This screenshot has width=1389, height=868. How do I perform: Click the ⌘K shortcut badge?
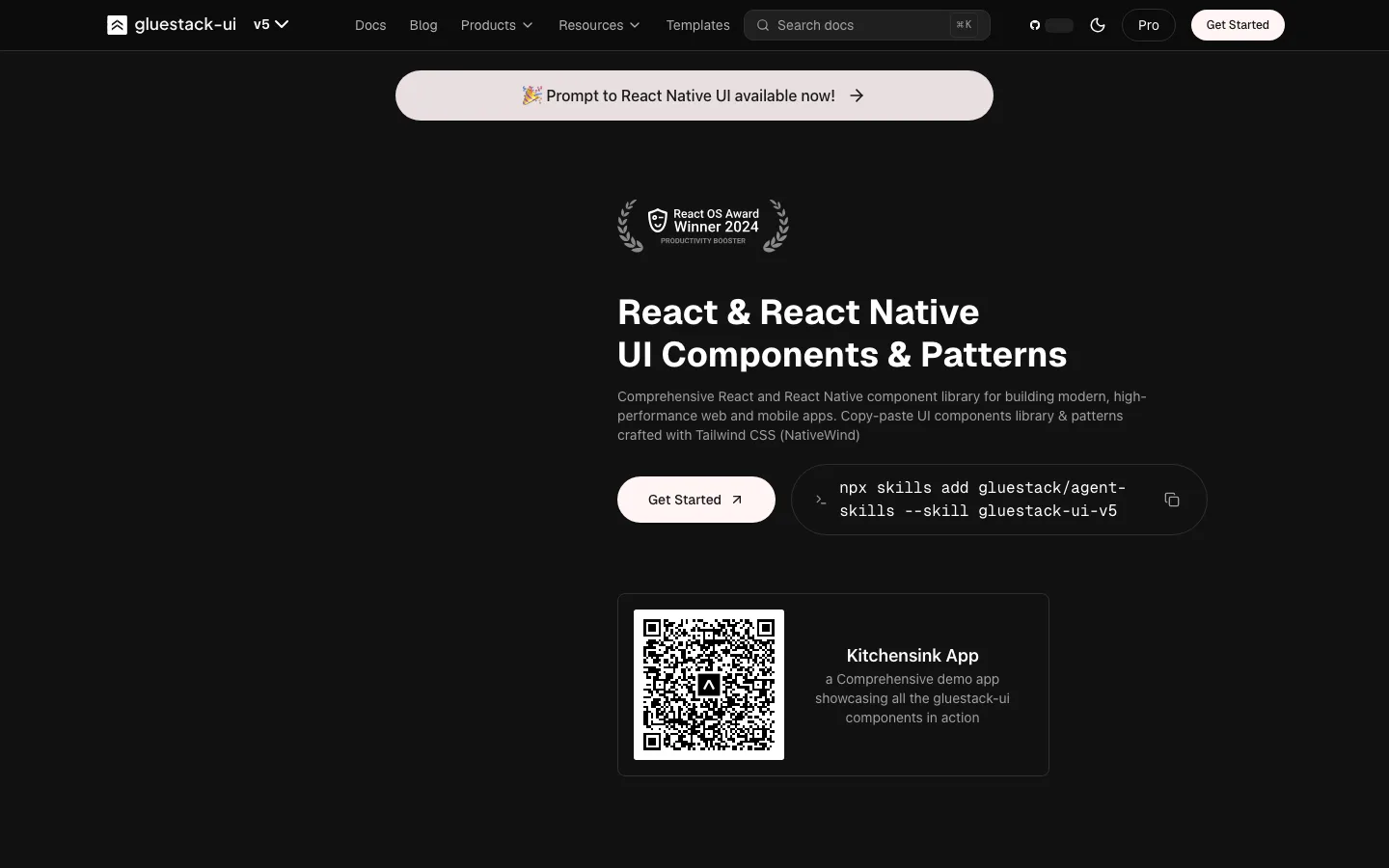964,25
